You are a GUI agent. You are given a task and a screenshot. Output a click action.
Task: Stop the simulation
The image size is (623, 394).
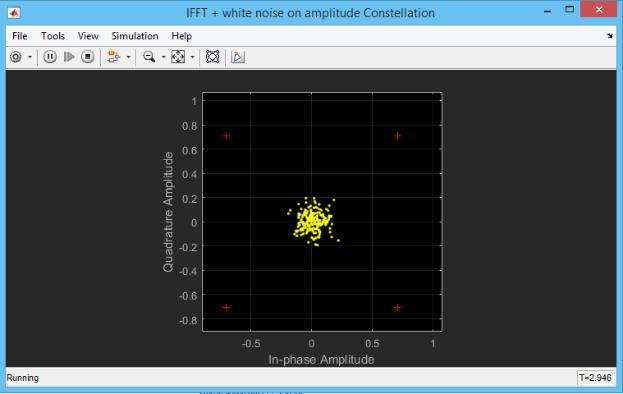(x=88, y=57)
